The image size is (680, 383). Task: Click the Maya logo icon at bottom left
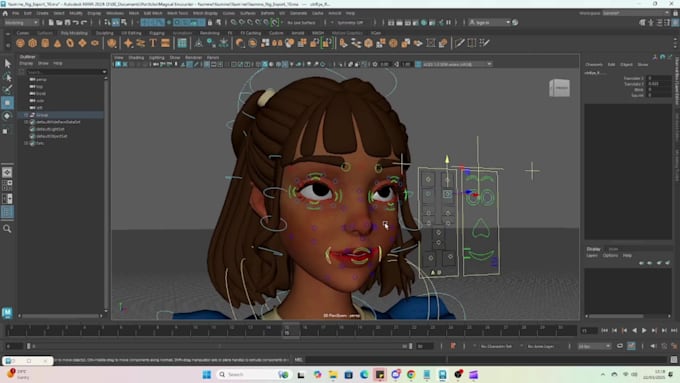click(7, 312)
